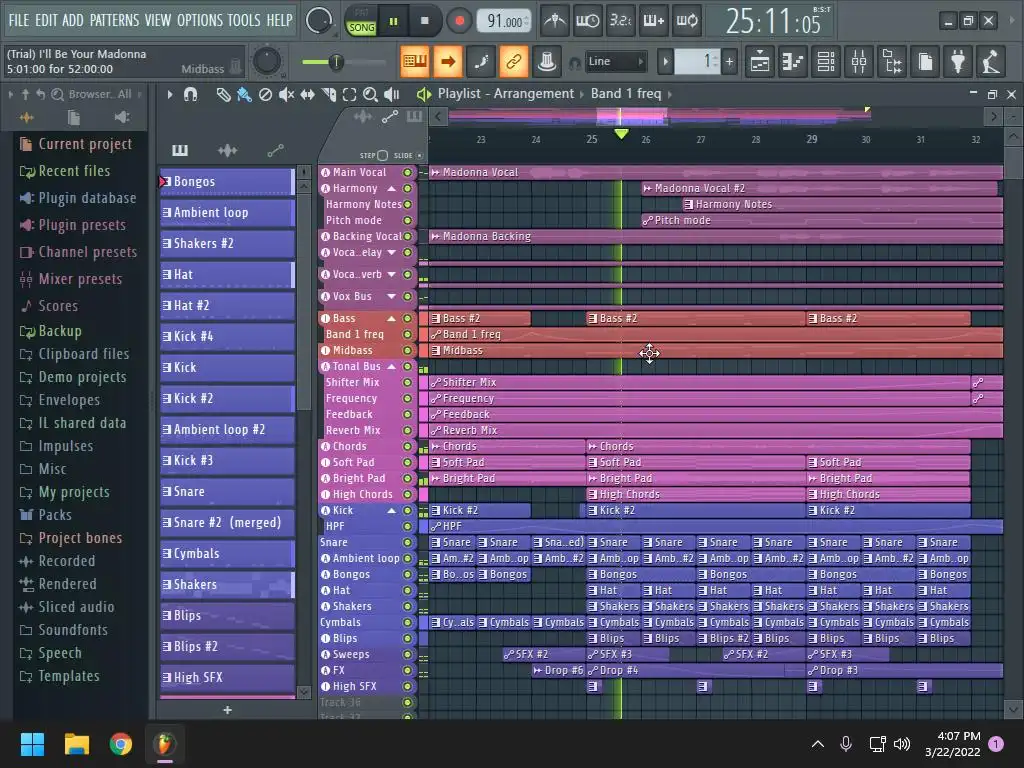Pause song playback
The height and width of the screenshot is (768, 1024).
click(x=393, y=22)
